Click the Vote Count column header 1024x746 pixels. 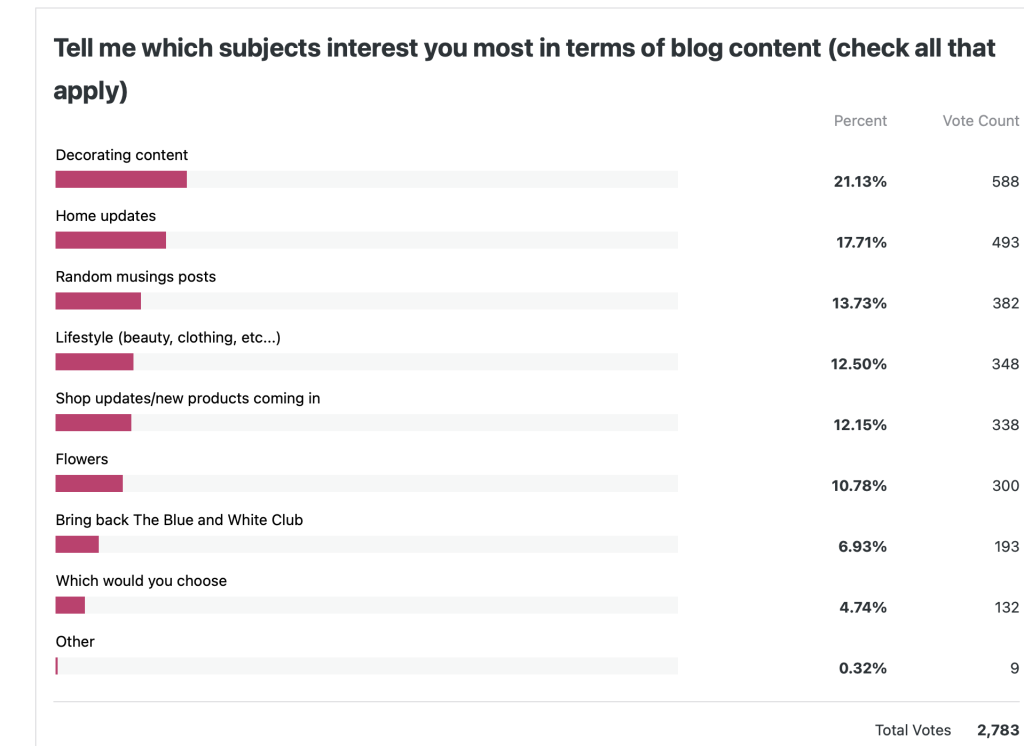tap(980, 121)
